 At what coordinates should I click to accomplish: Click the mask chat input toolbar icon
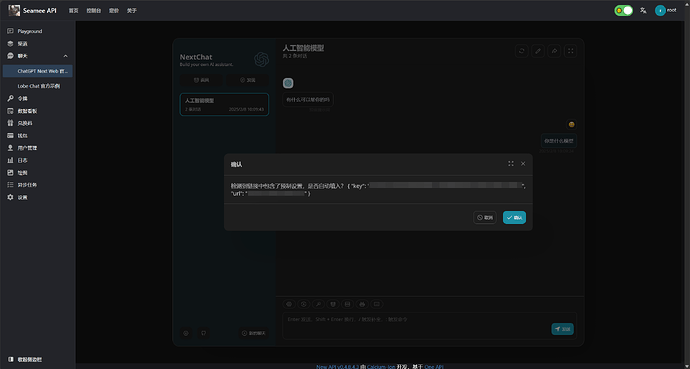pyautogui.click(x=333, y=304)
